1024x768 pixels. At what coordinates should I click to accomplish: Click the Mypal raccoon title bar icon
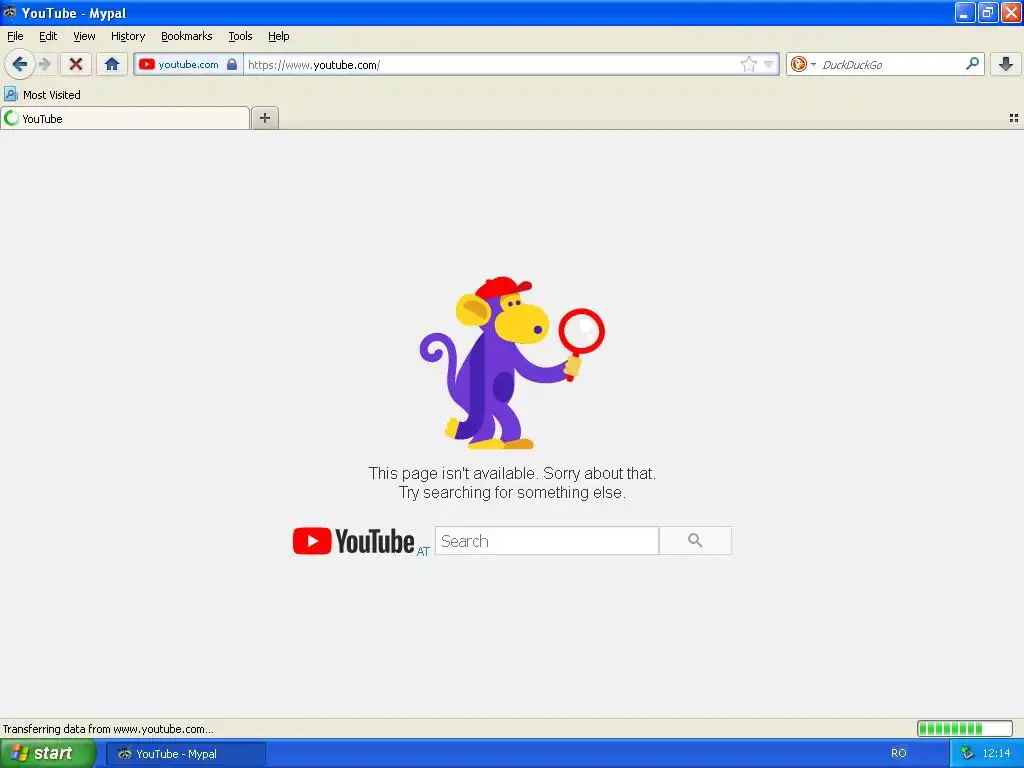pyautogui.click(x=10, y=12)
